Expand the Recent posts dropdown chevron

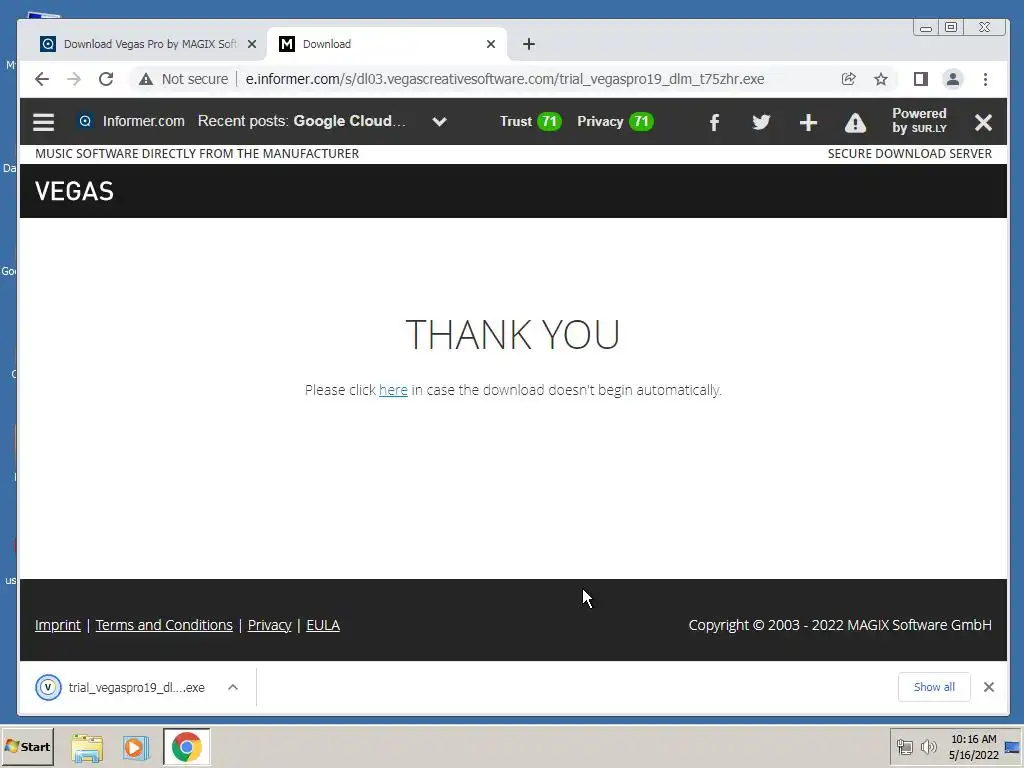[440, 121]
